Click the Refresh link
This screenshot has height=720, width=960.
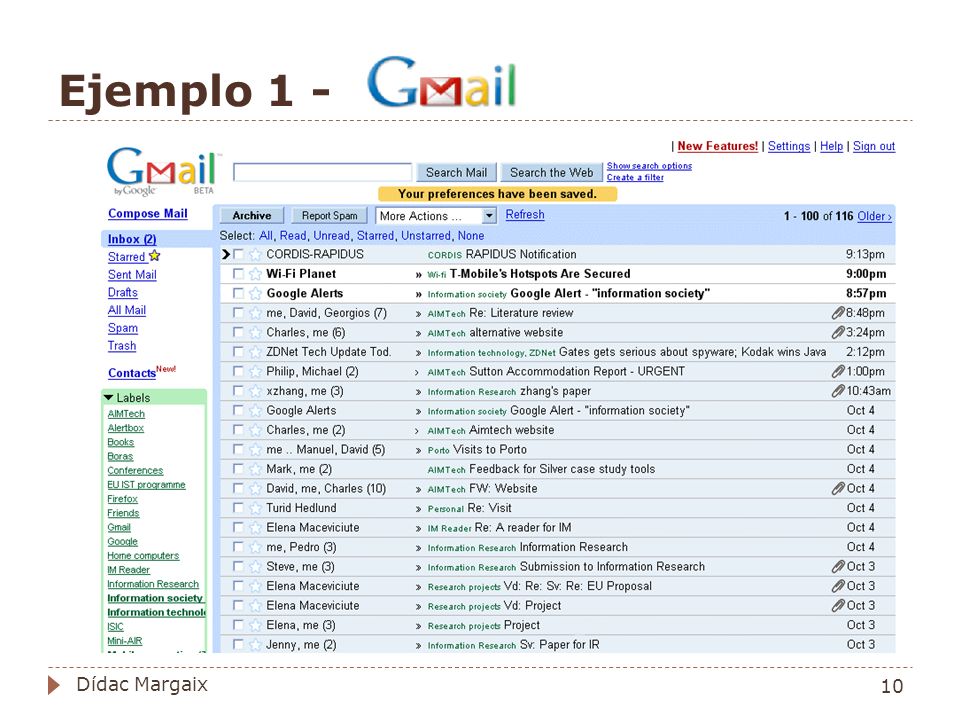525,215
